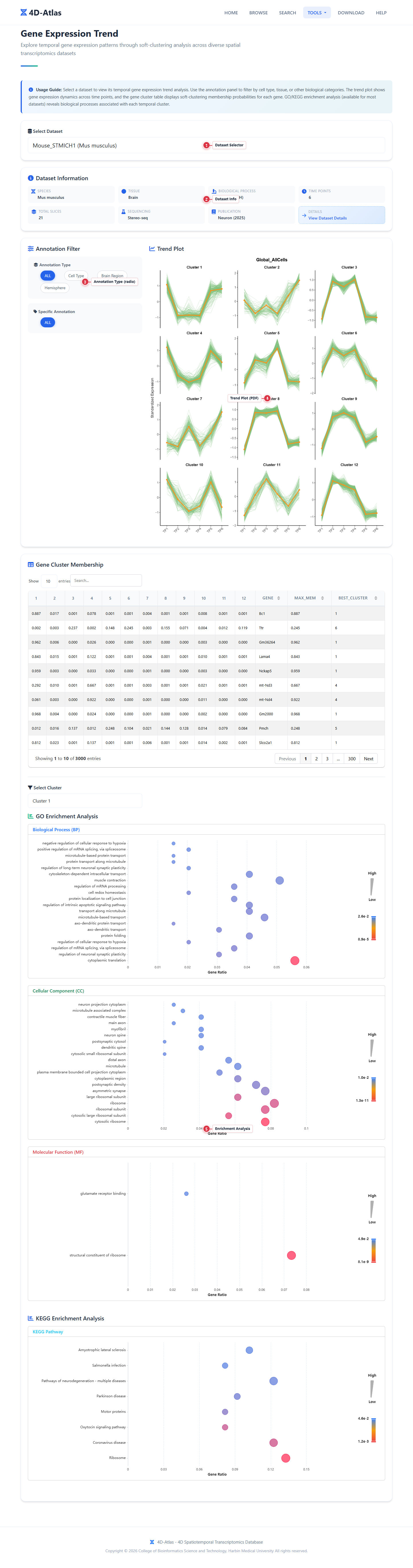Click the gene name Pmch
The image size is (413, 1568).
(263, 728)
